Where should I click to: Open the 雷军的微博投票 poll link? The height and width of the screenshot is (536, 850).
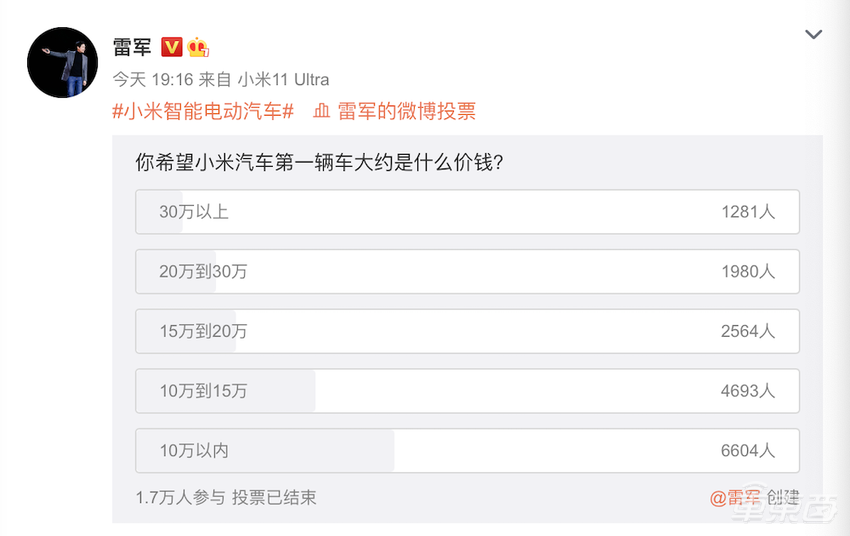tap(406, 111)
